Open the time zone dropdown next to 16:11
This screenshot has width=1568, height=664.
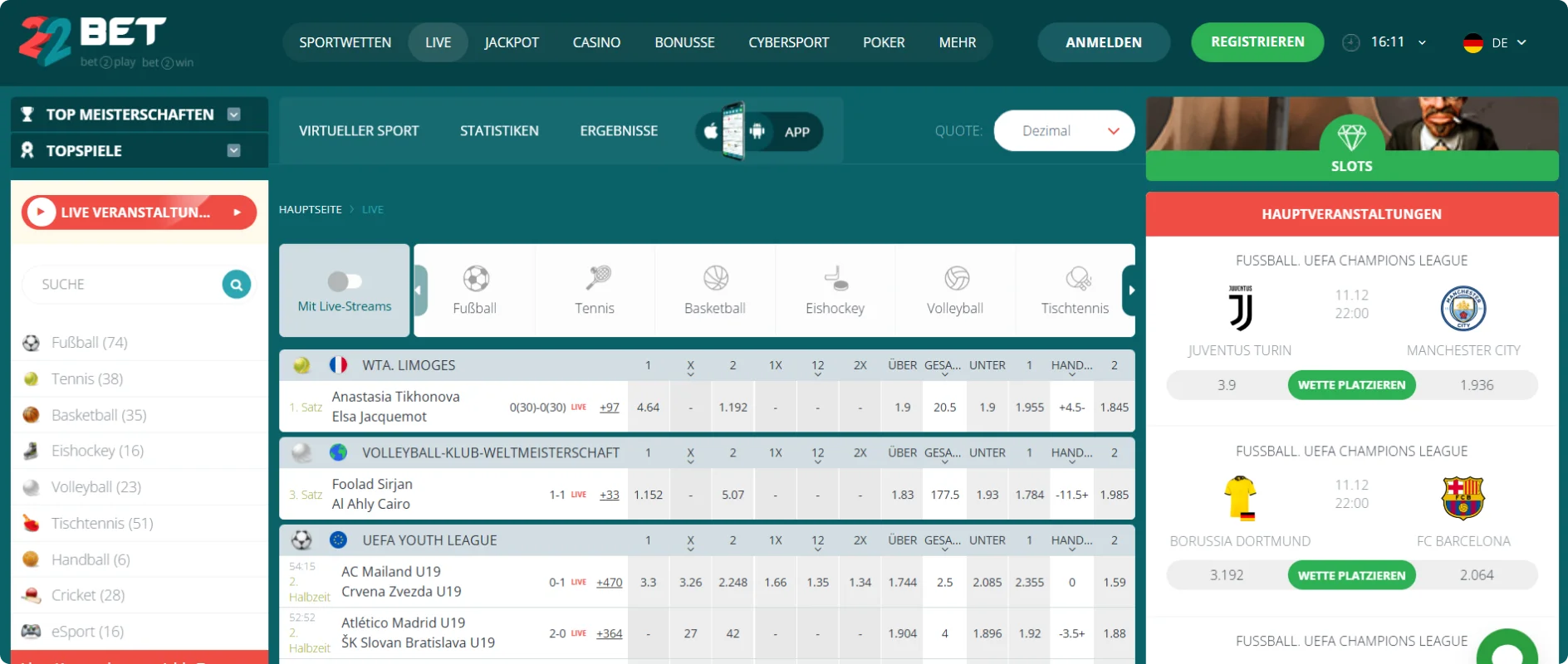point(1422,42)
